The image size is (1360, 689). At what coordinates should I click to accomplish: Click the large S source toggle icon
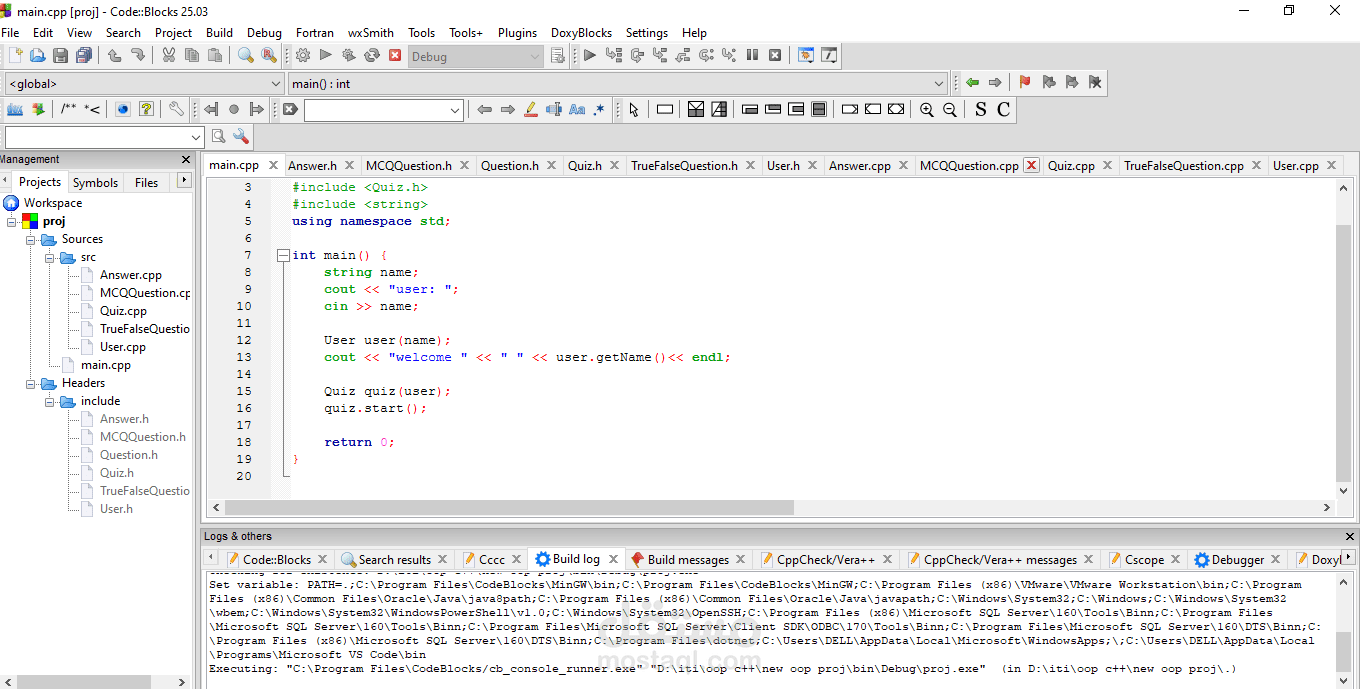(x=980, y=109)
